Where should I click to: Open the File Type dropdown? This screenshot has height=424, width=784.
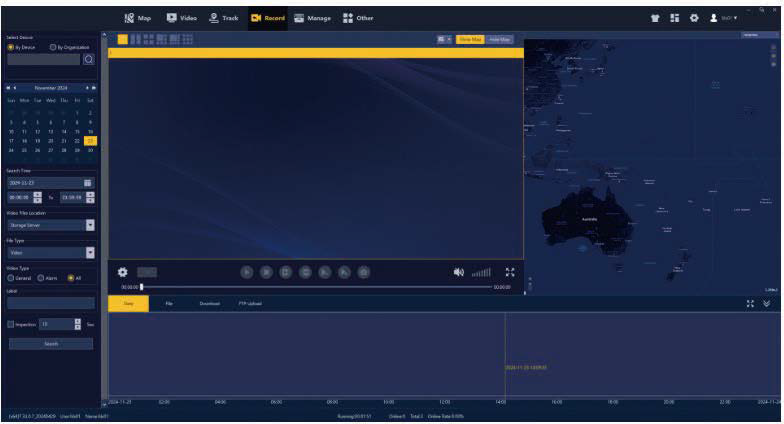point(89,253)
